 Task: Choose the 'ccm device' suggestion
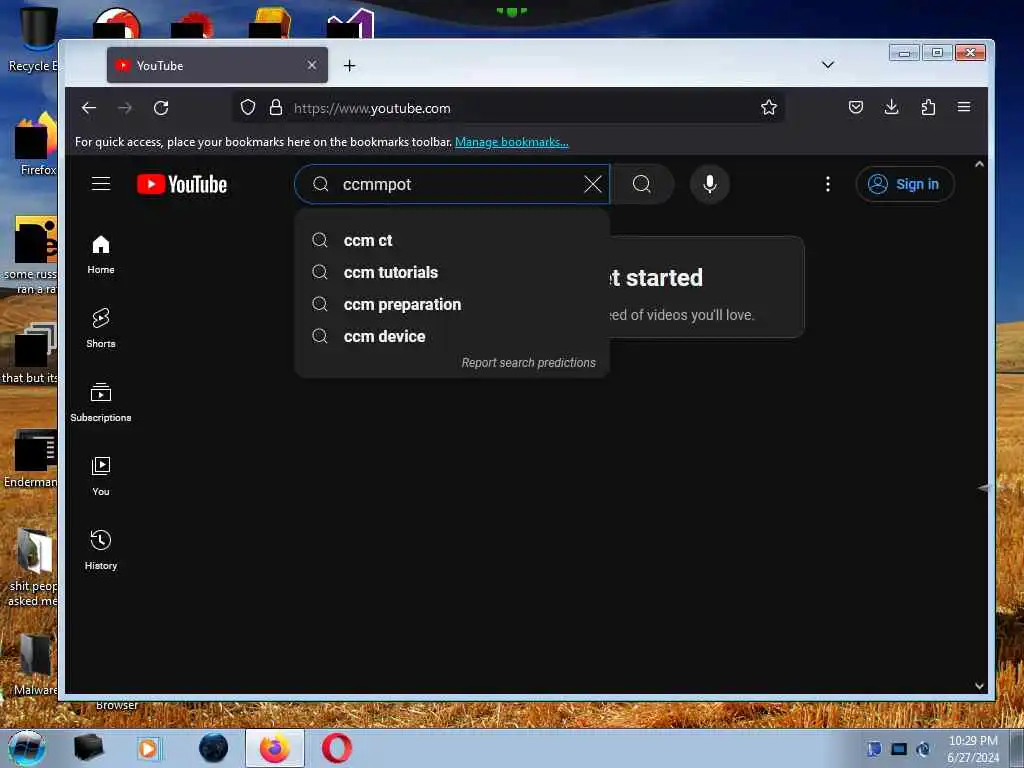click(x=452, y=336)
